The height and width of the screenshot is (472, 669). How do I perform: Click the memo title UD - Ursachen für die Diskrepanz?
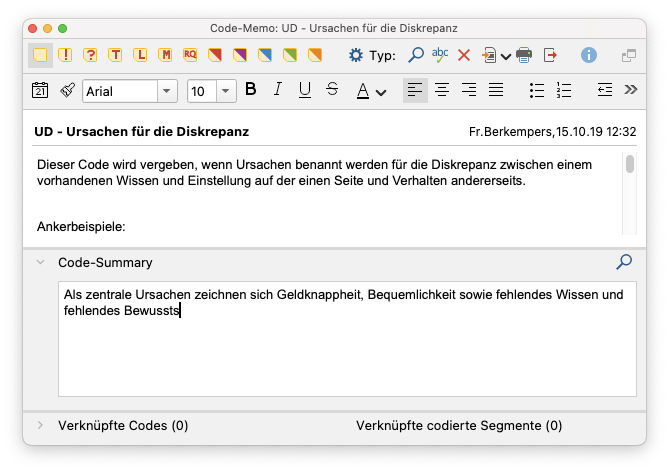(x=141, y=131)
